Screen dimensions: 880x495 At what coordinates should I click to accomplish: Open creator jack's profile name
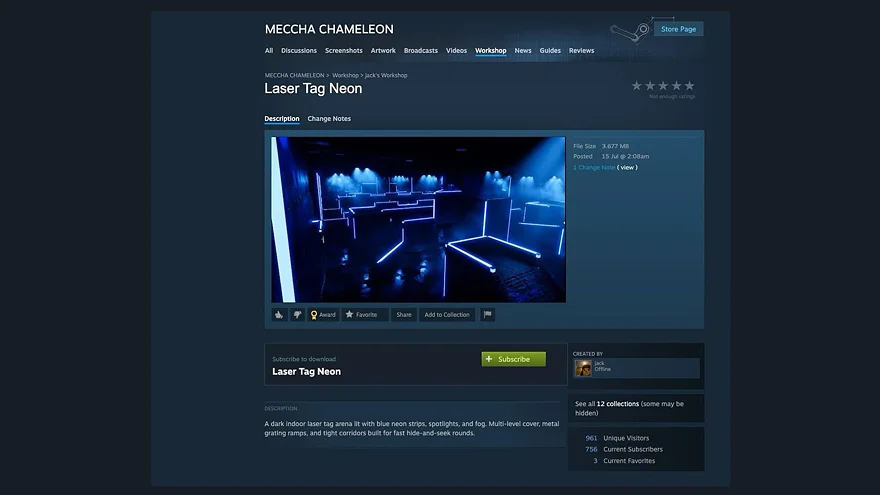599,363
